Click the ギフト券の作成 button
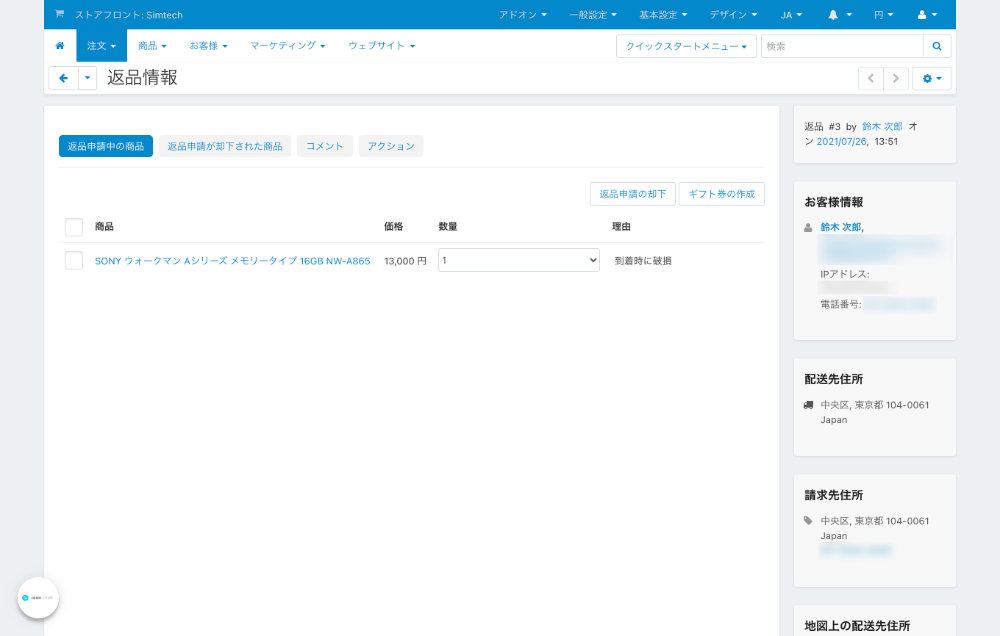1000x636 pixels. [721, 194]
